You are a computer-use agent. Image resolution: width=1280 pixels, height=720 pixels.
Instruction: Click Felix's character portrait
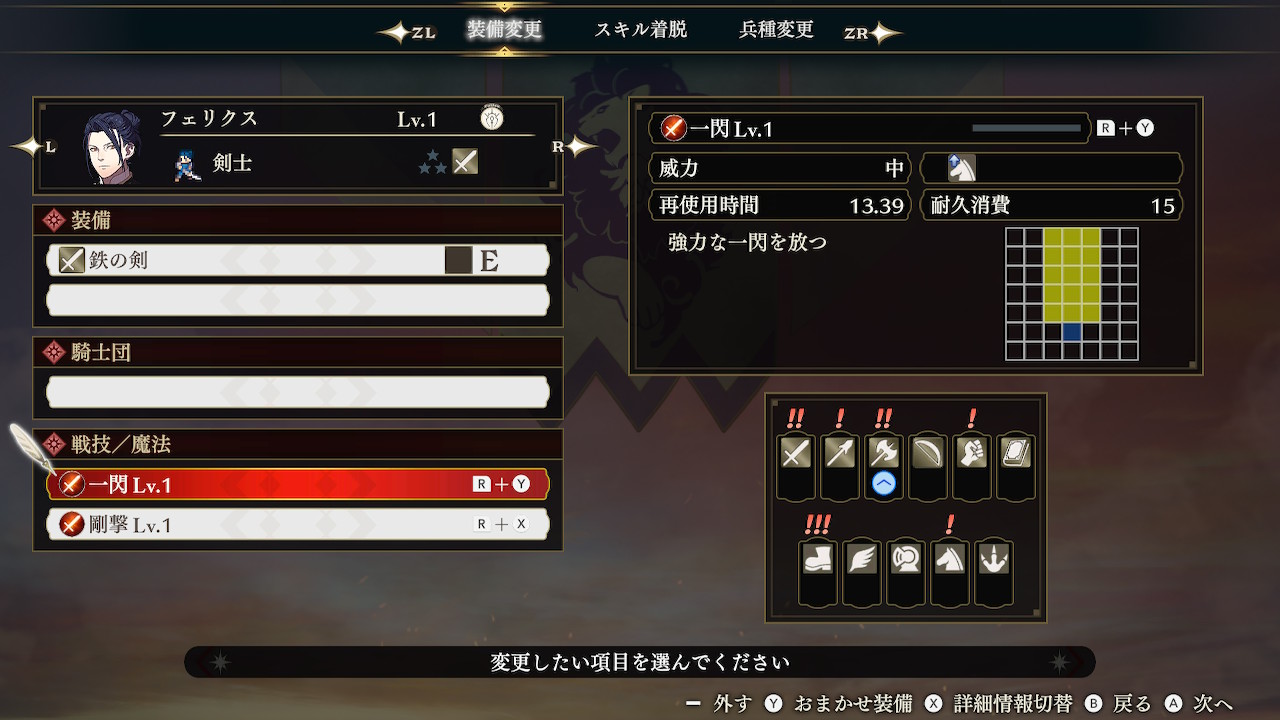pos(111,147)
